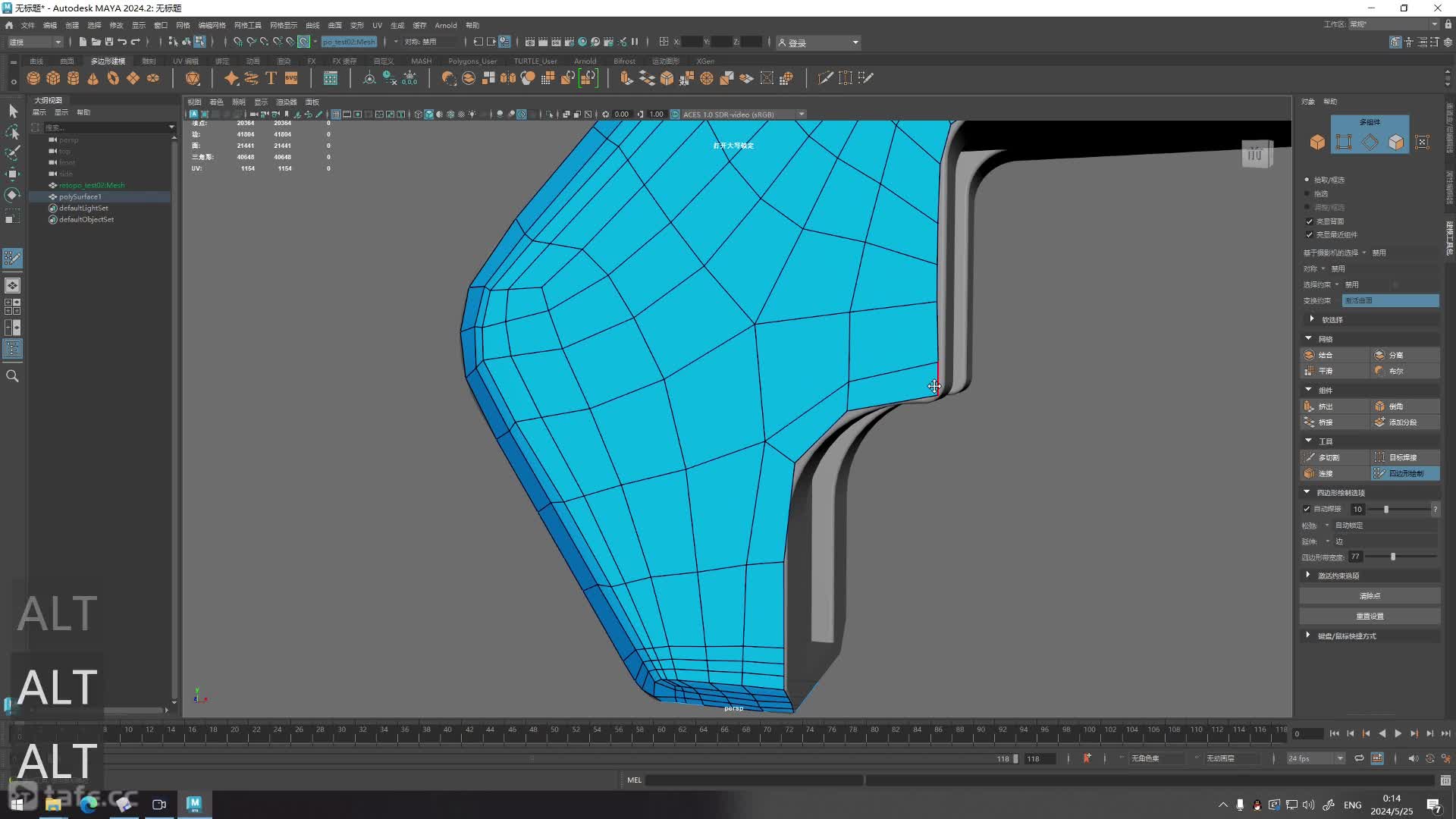Screen dimensions: 1456x819
Task: Create a polygon cylinder from the shelf
Action: coord(73,78)
